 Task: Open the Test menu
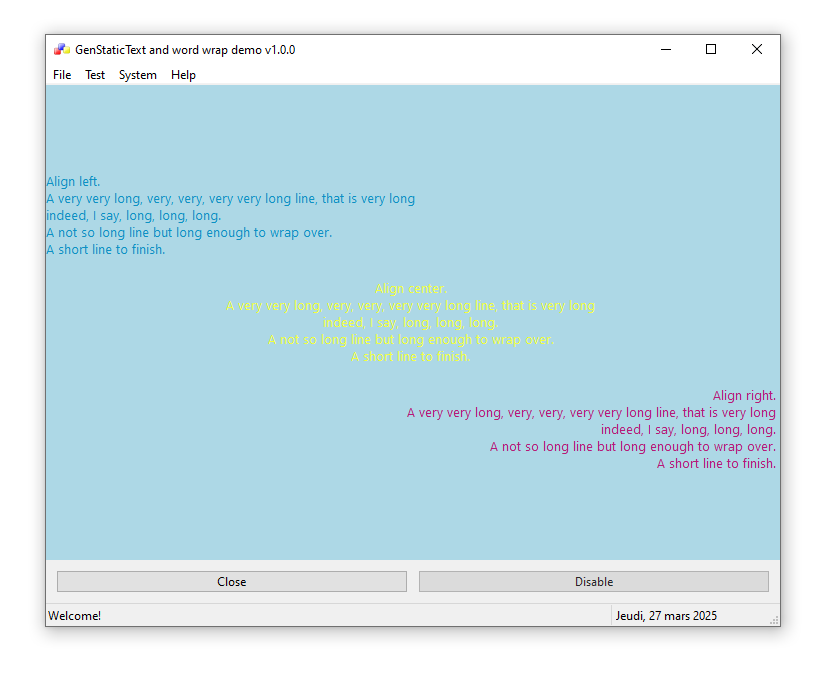click(x=95, y=75)
